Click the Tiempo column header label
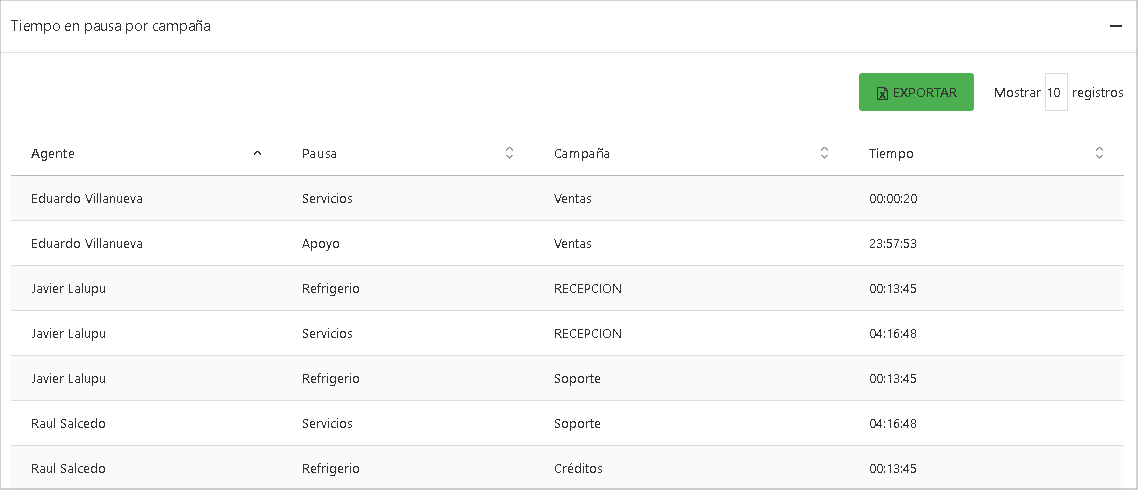Image resolution: width=1138 pixels, height=490 pixels. pyautogui.click(x=891, y=153)
